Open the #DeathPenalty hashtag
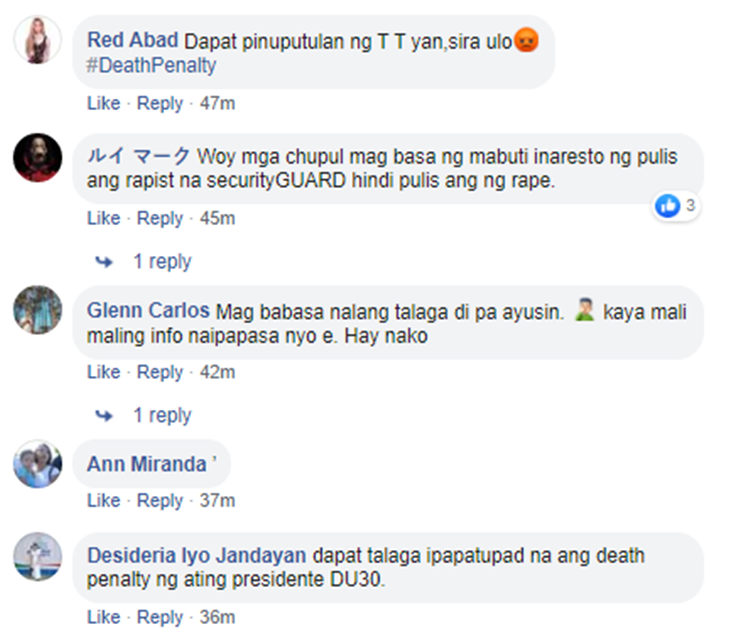The width and height of the screenshot is (750, 639). tap(151, 65)
